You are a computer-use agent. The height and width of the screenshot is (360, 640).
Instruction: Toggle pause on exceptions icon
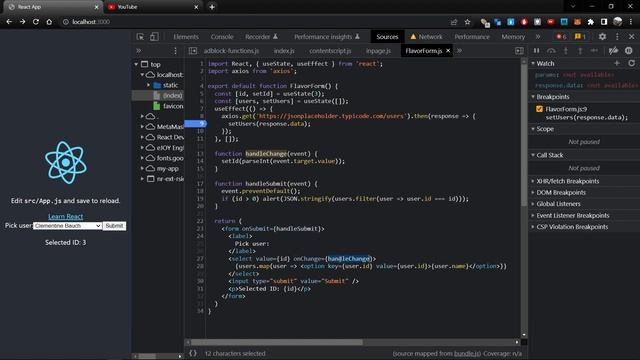tap(629, 51)
